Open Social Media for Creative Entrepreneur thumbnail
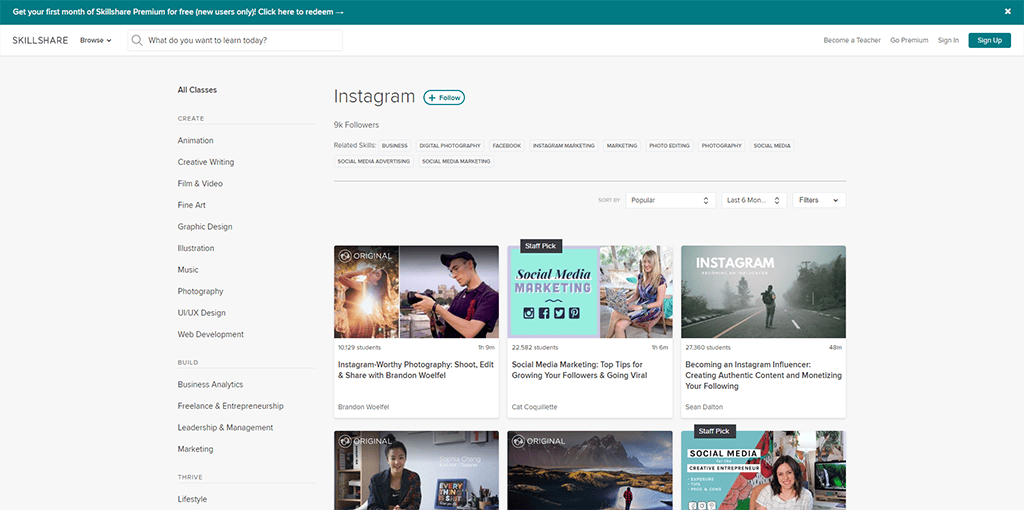The height and width of the screenshot is (510, 1024). coord(763,470)
